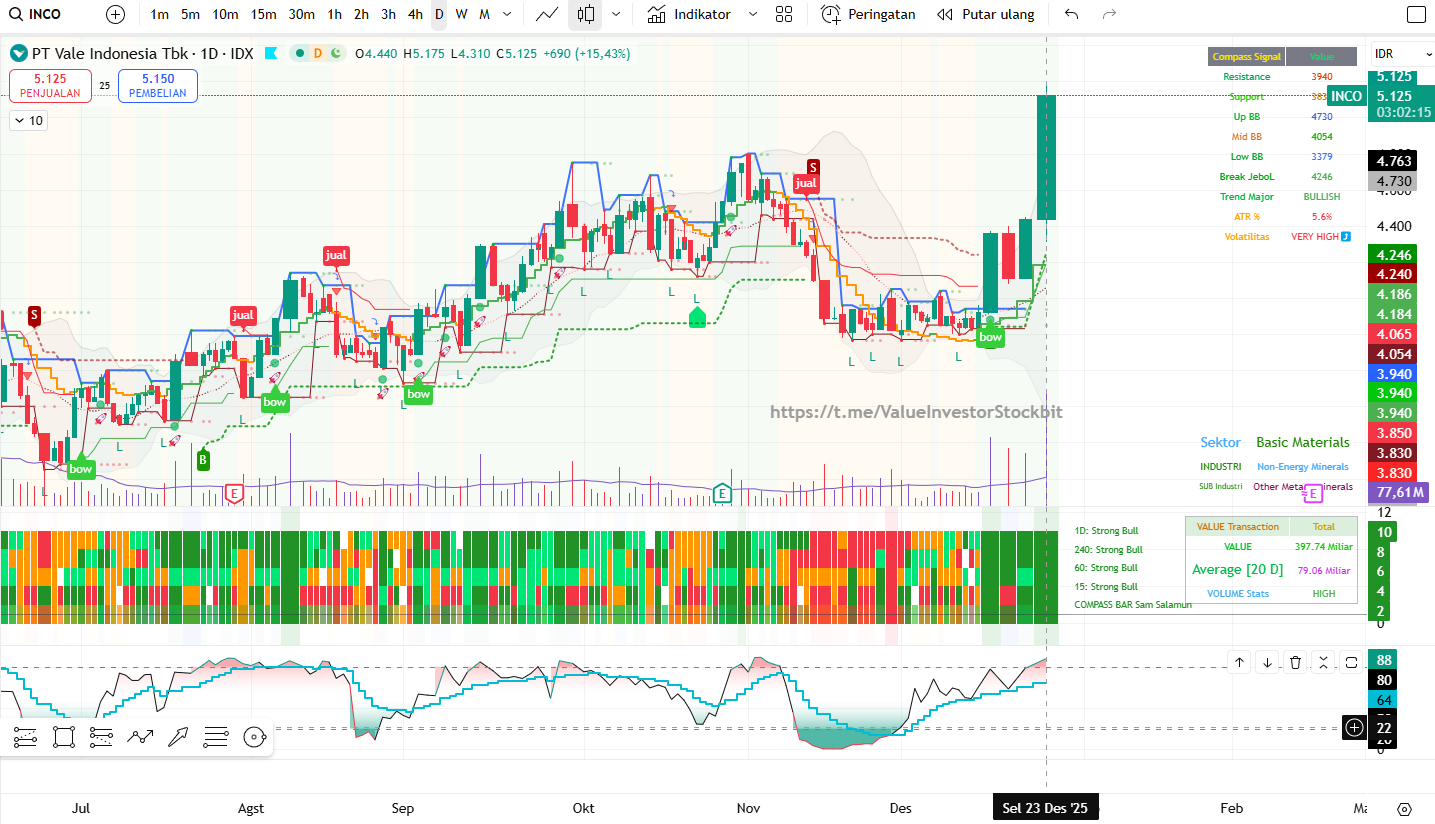This screenshot has width=1435, height=824.
Task: Switch to the 4h timeframe
Action: [415, 14]
